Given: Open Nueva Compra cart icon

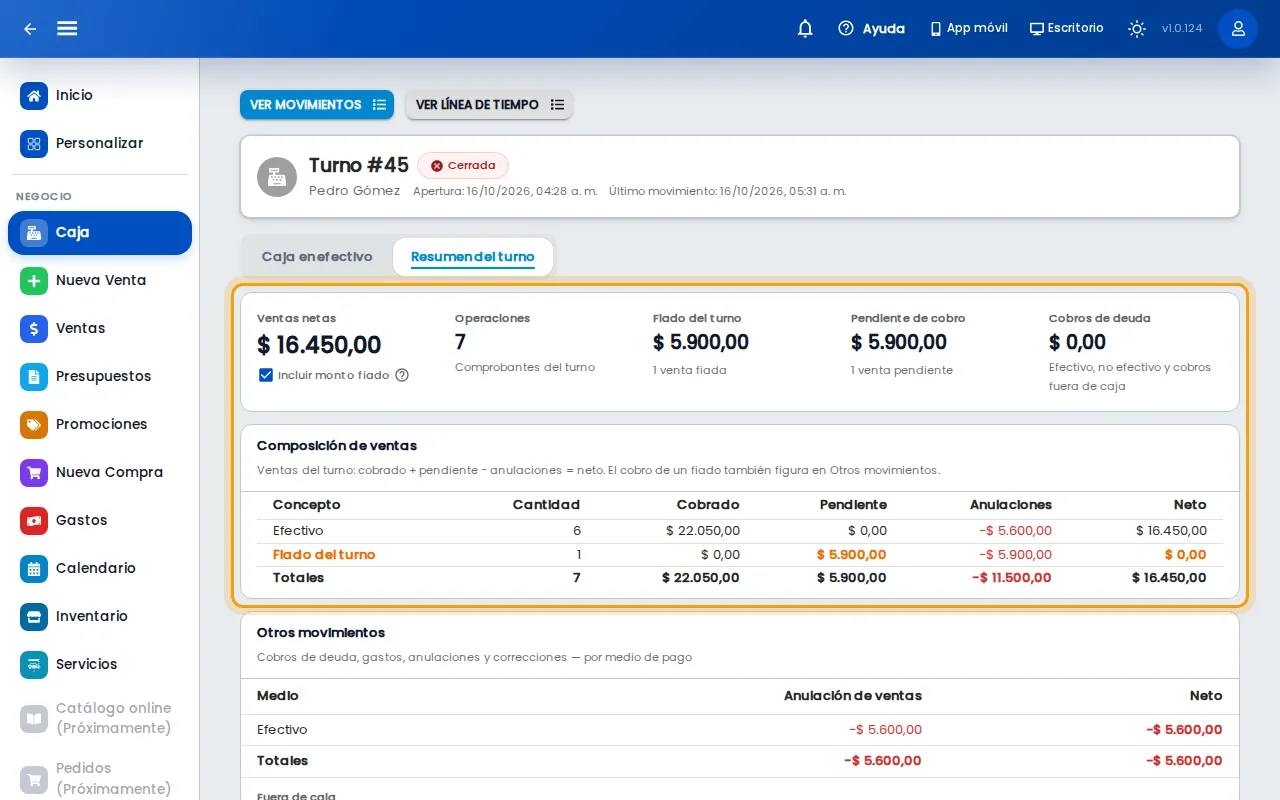Looking at the screenshot, I should point(34,473).
